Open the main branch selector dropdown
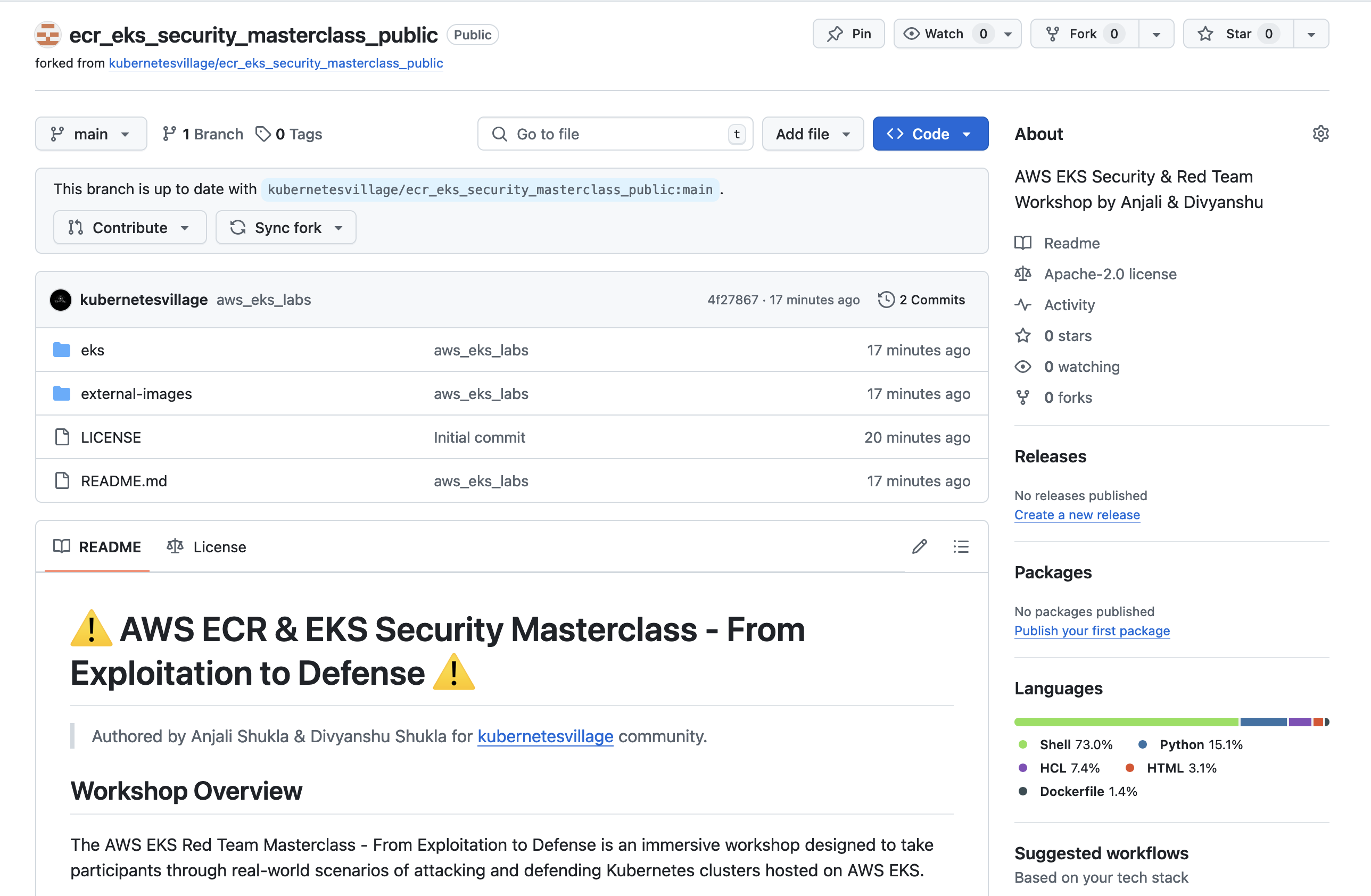 [91, 134]
